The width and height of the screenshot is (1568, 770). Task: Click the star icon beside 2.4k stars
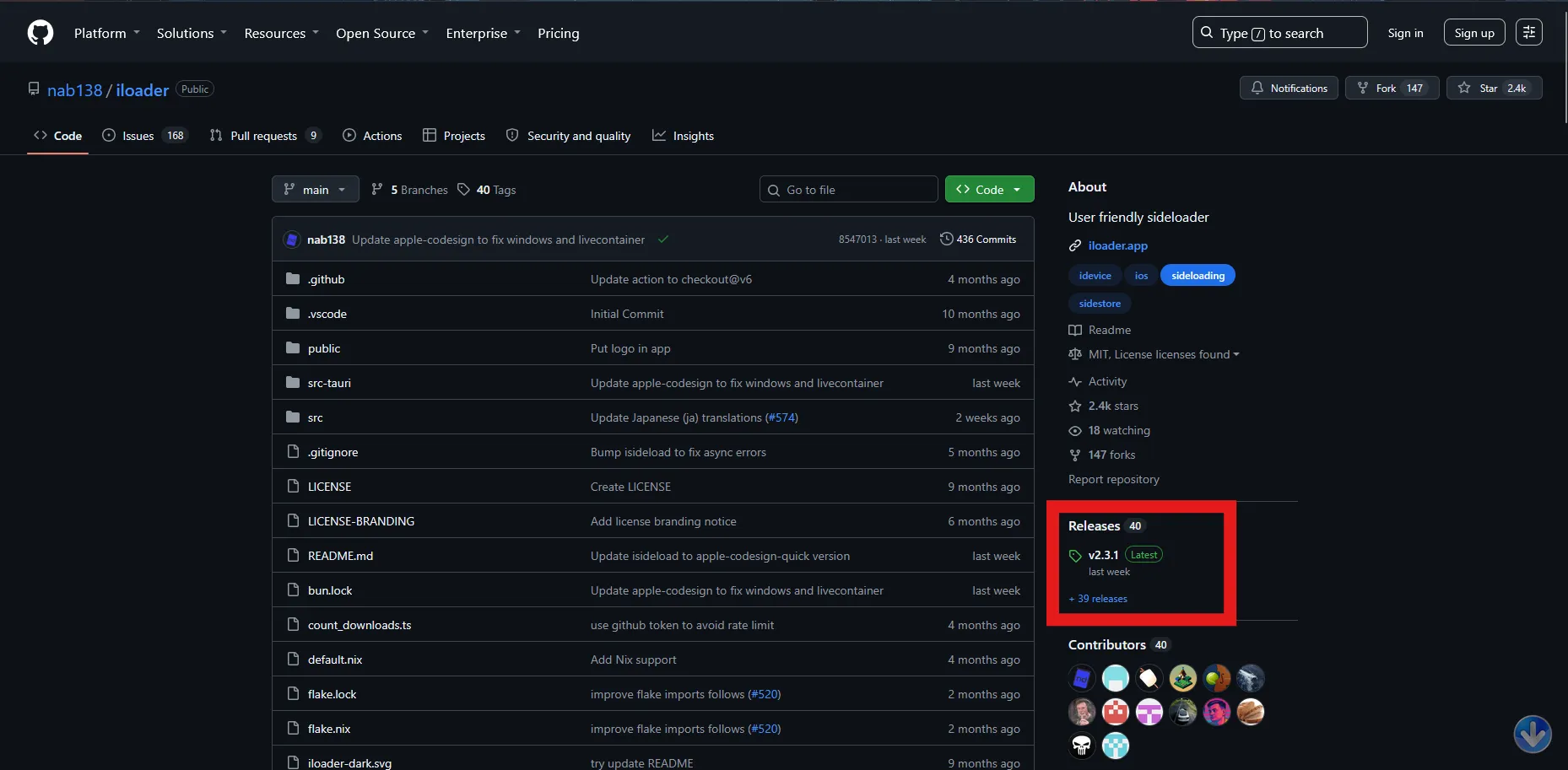(x=1075, y=406)
